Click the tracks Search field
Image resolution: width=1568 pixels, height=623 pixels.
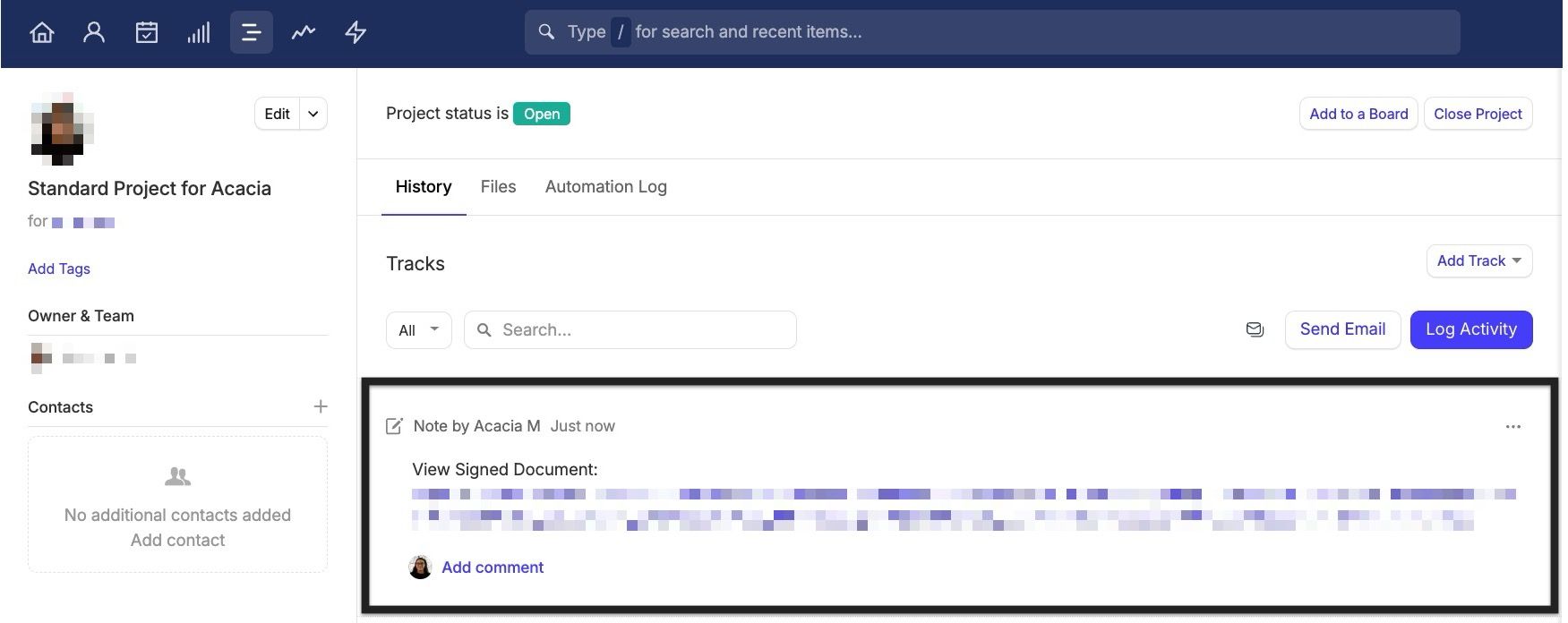pyautogui.click(x=630, y=329)
